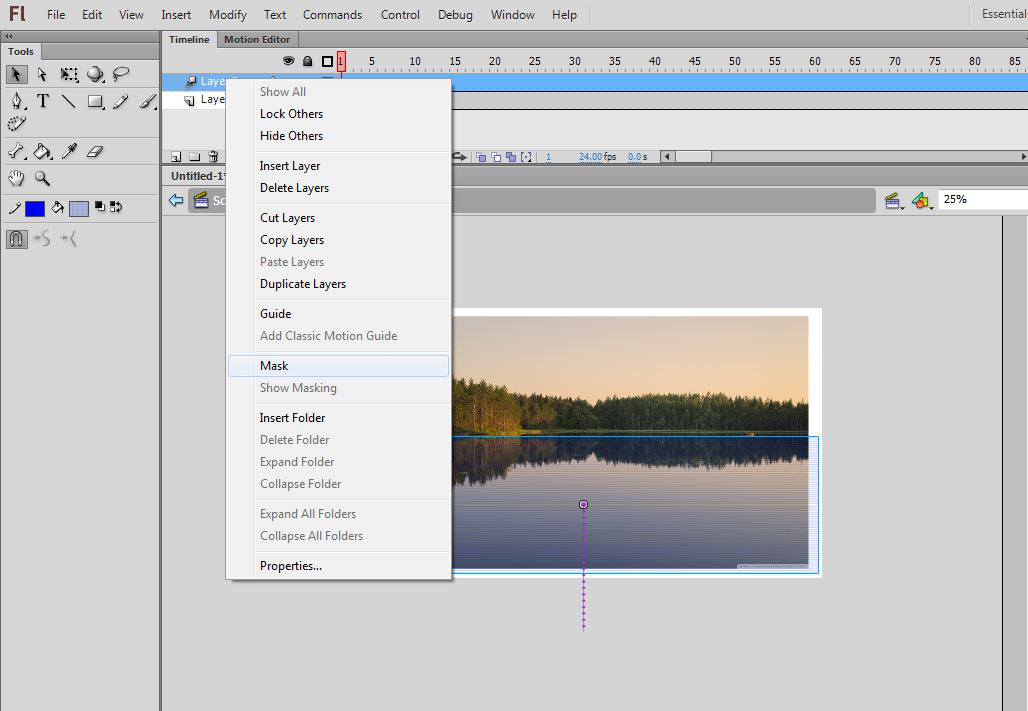Screen dimensions: 1028x711
Task: Choose Mask from the context menu
Action: coord(338,366)
